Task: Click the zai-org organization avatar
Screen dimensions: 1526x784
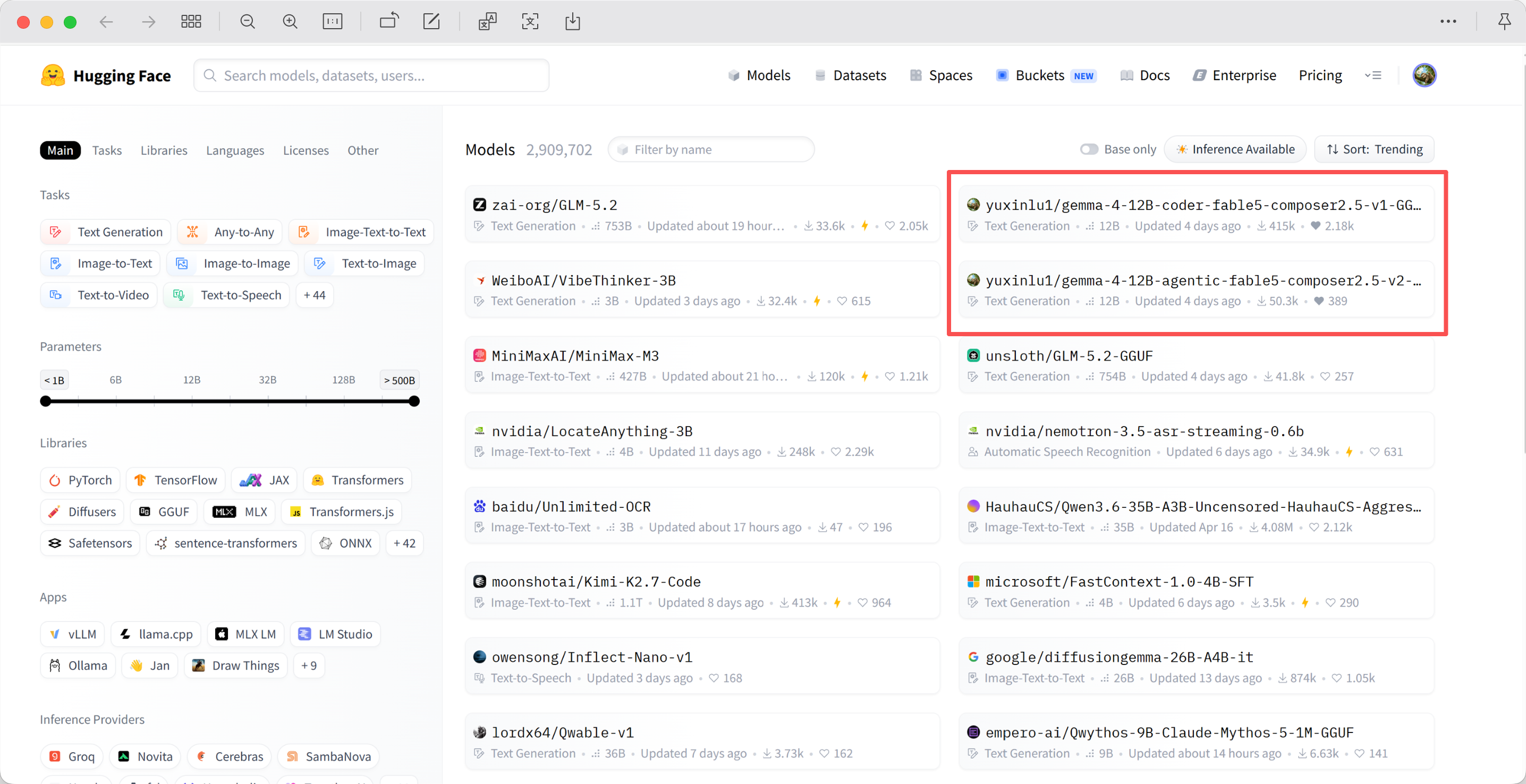Action: click(x=480, y=205)
